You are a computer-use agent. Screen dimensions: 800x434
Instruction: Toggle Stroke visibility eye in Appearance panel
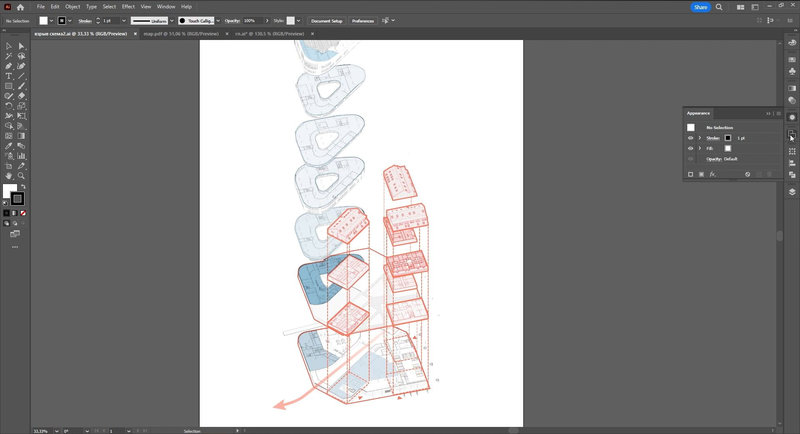[x=690, y=138]
